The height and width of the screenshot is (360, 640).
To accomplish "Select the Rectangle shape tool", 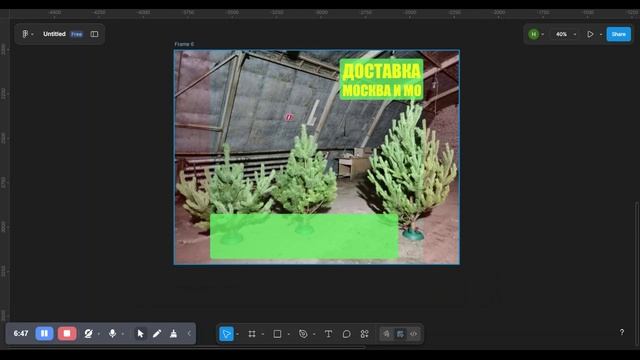I will (x=277, y=334).
